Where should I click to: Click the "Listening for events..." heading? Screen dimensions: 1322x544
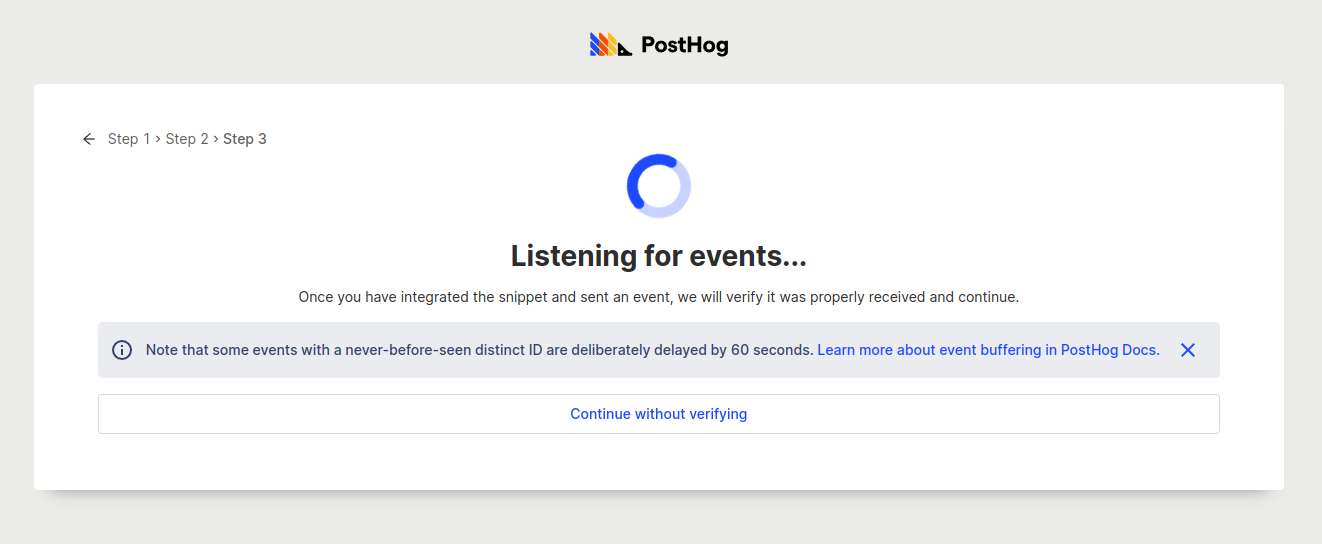[659, 256]
